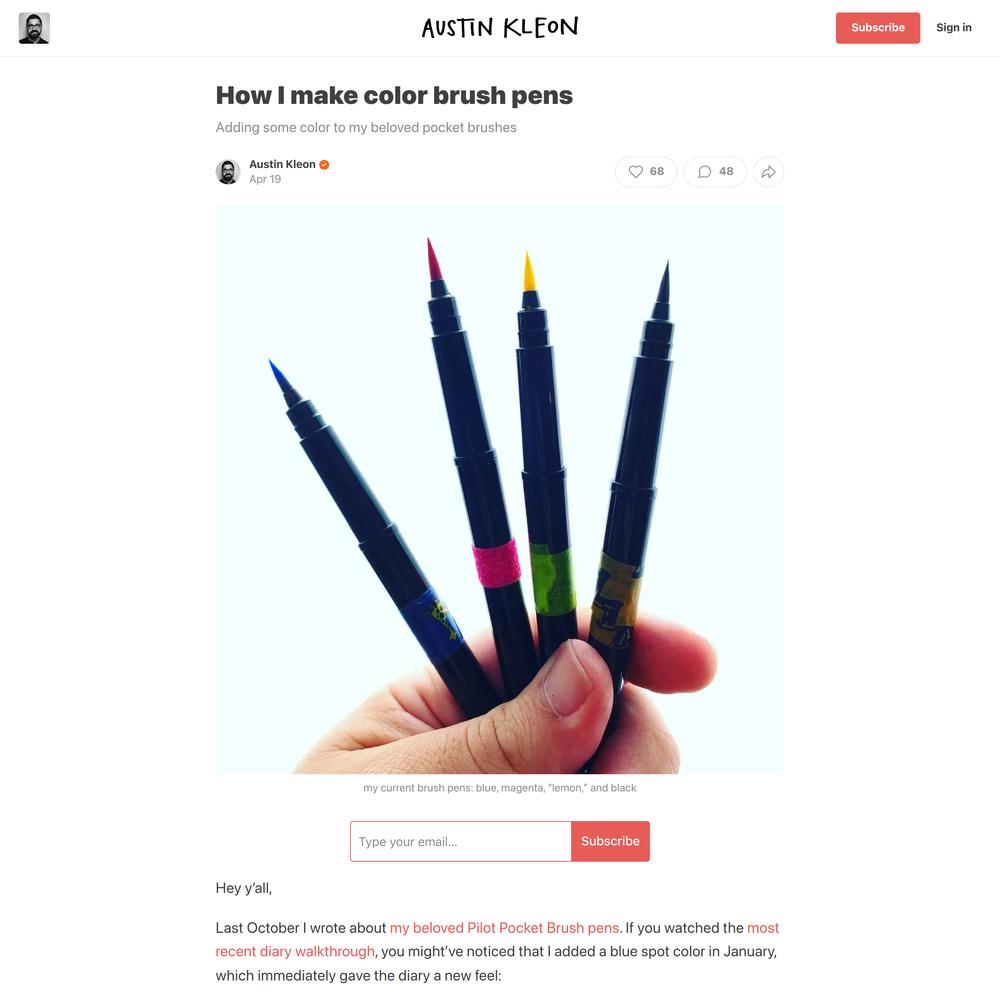Open the brush pens photo
This screenshot has height=1000, width=1000.
[499, 489]
